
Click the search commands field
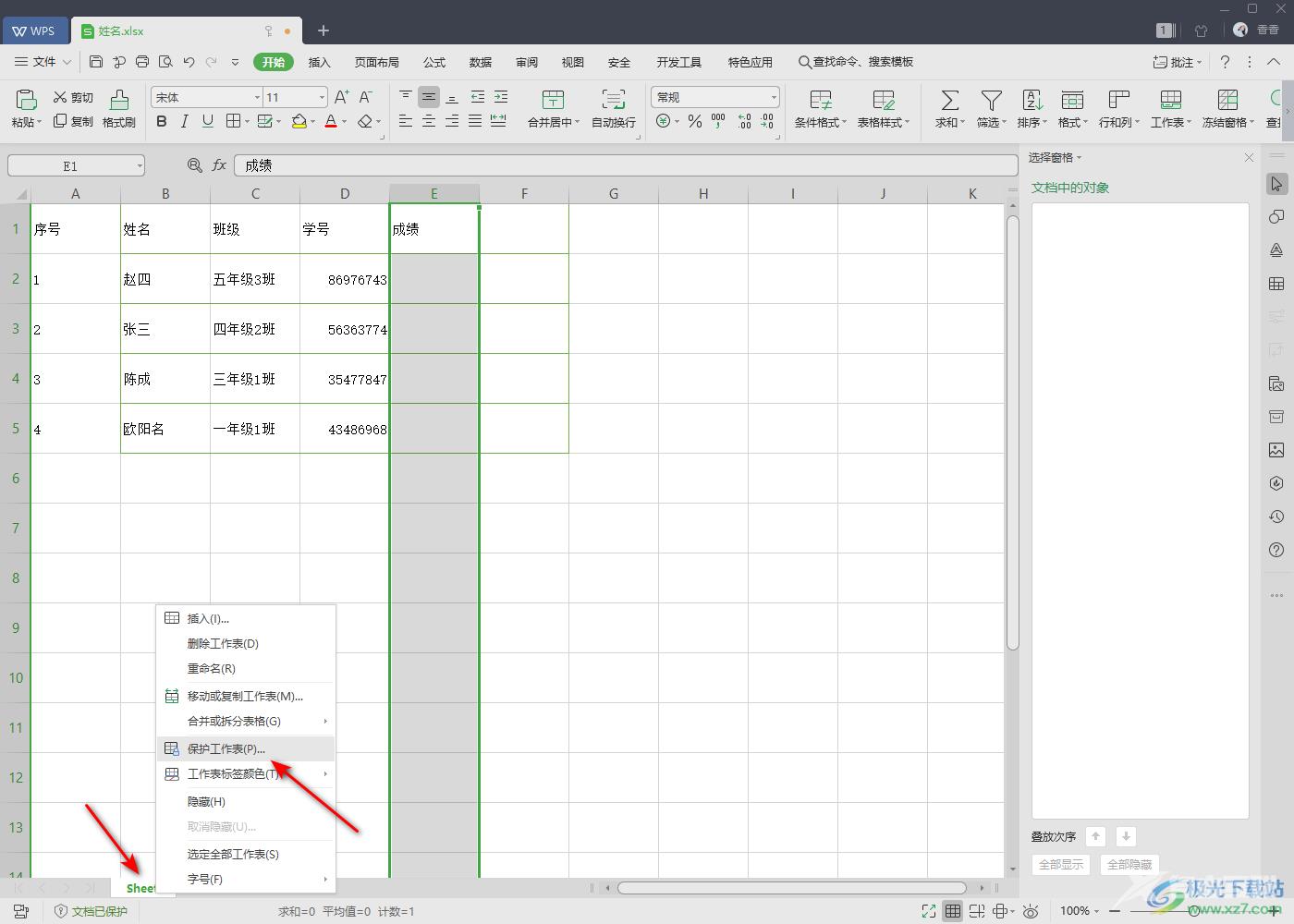coord(857,62)
